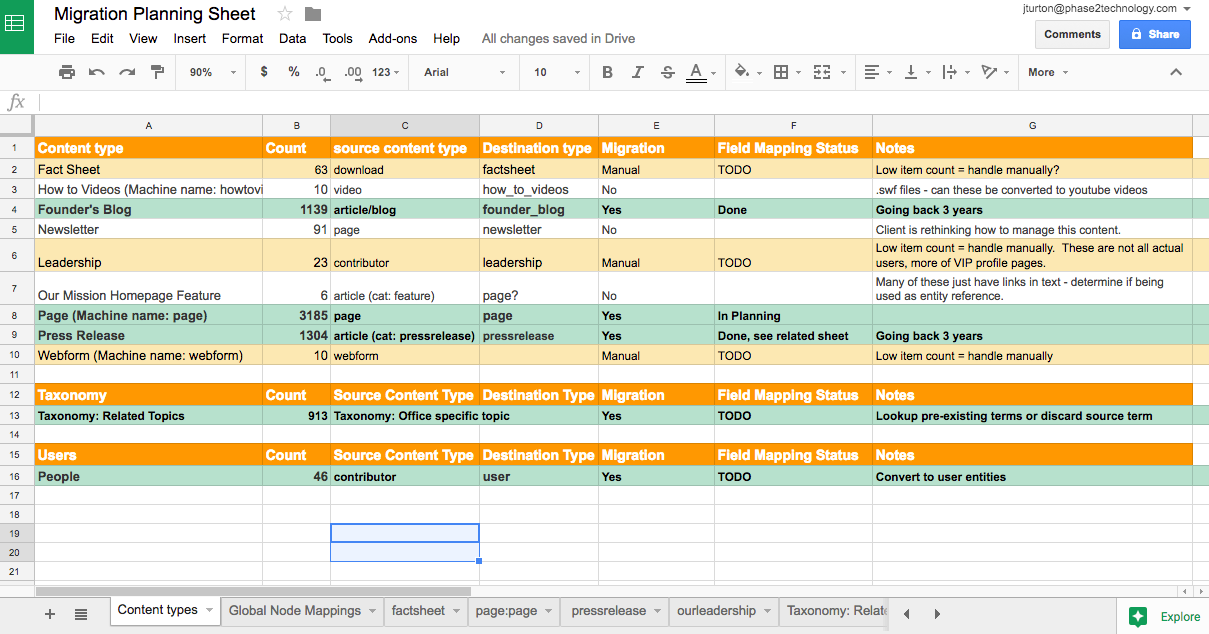Open the cell borders tool
The image size is (1209, 634).
click(x=781, y=72)
